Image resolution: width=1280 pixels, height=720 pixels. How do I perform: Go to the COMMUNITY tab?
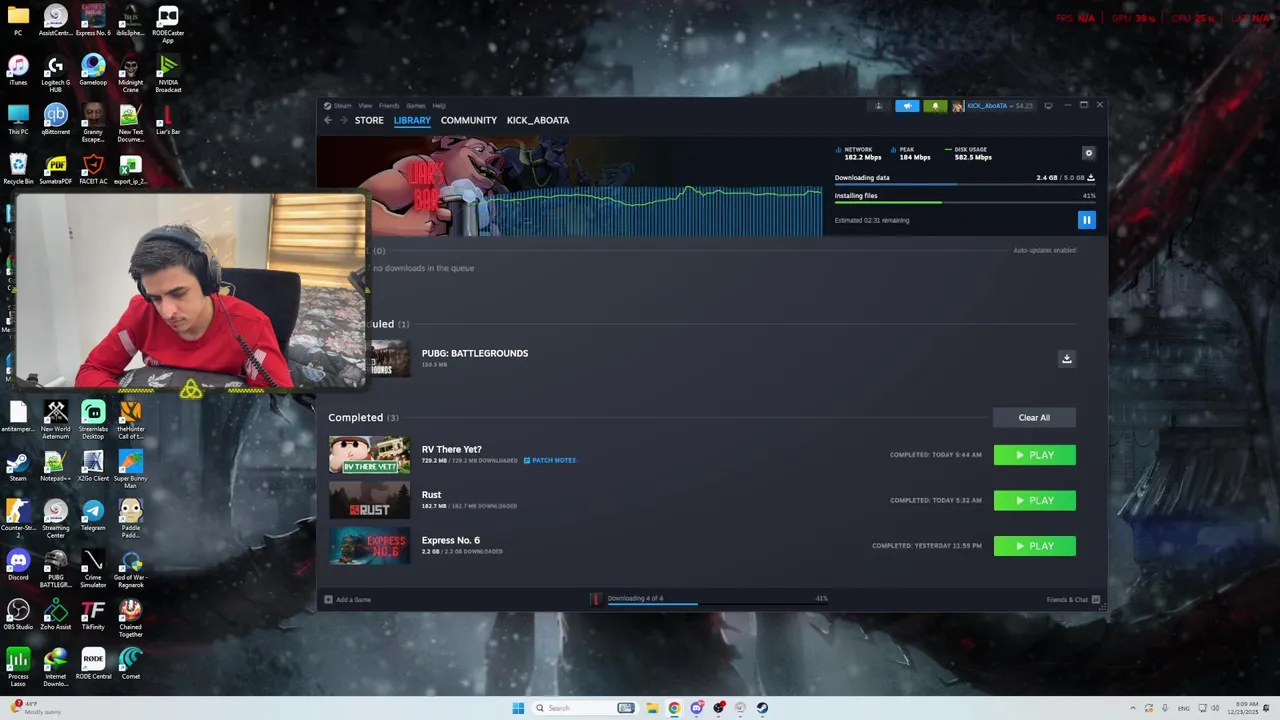(469, 120)
